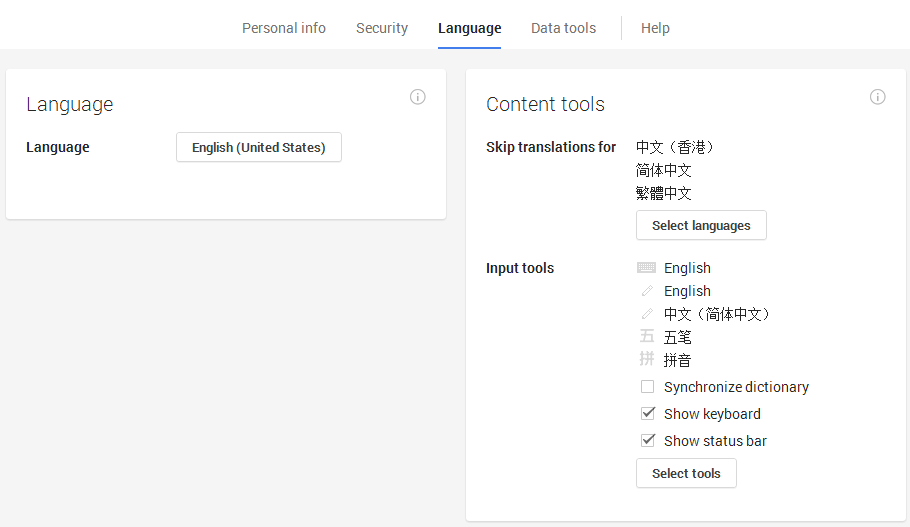Click the Content tools heading

click(546, 104)
